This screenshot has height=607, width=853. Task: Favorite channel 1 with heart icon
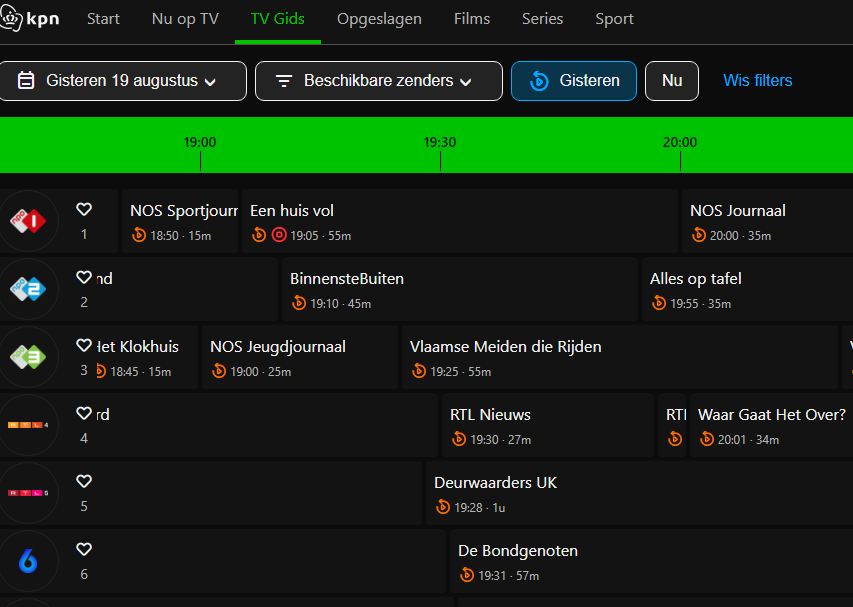point(84,209)
